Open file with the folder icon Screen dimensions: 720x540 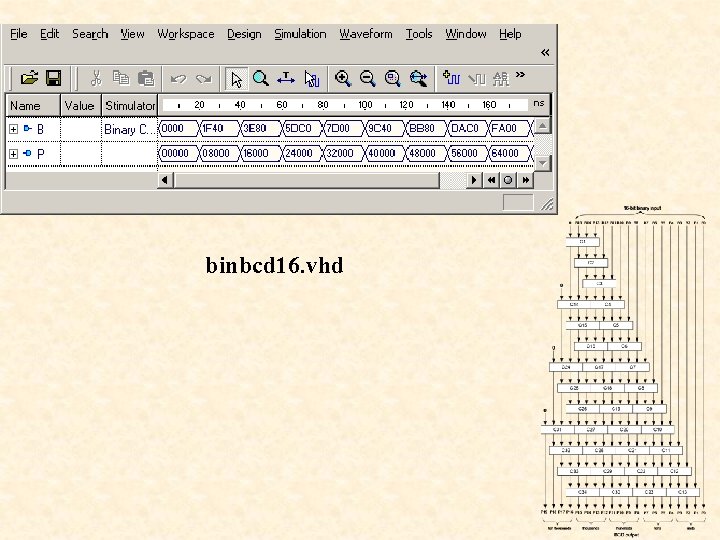(x=29, y=78)
